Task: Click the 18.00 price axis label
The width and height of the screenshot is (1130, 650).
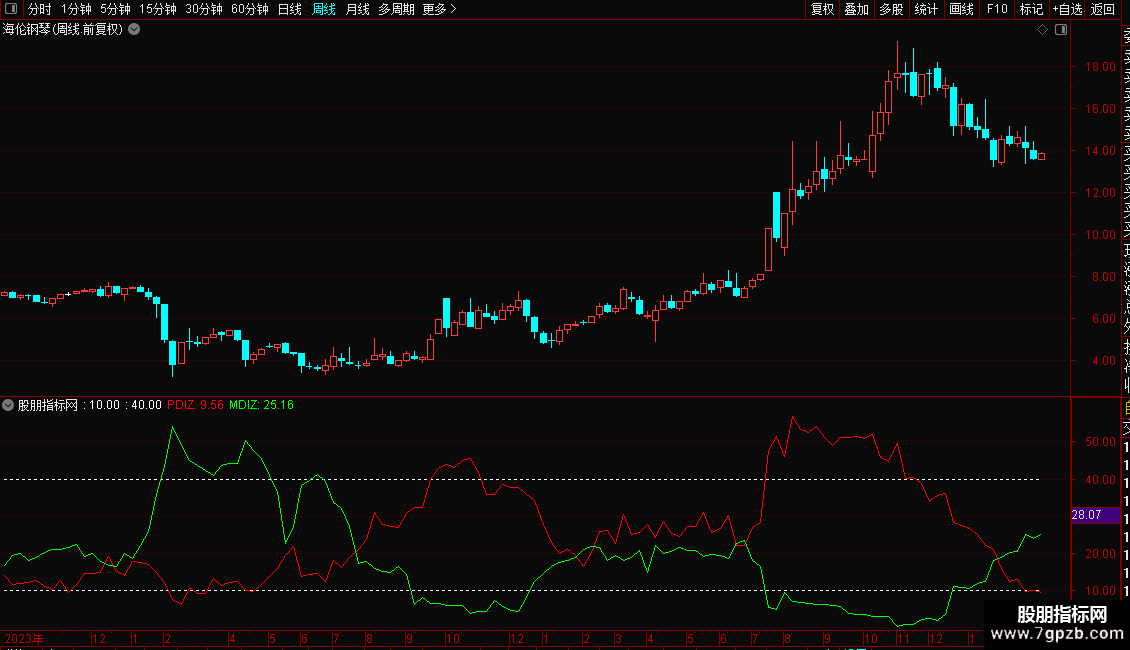Action: pos(1100,66)
